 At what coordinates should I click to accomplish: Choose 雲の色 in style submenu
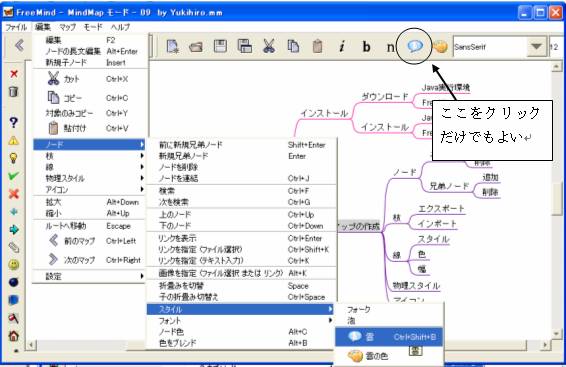tap(389, 356)
